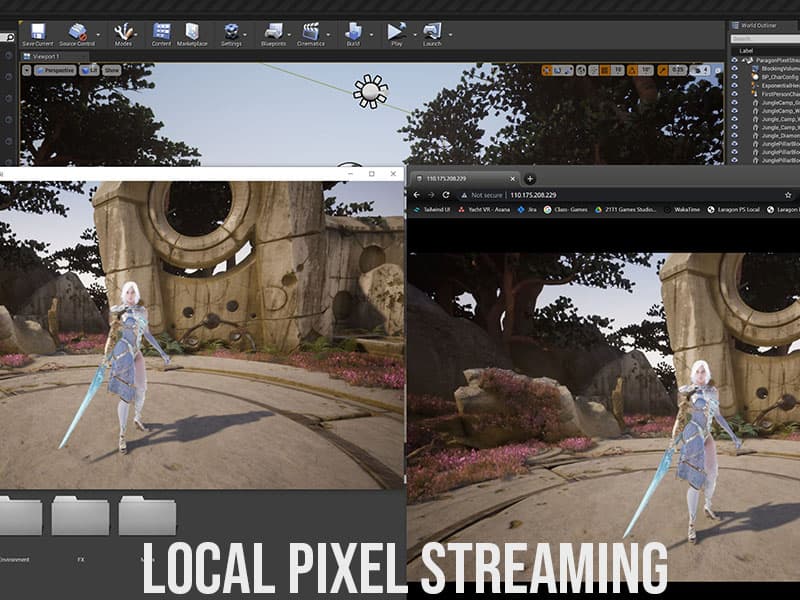Image resolution: width=800 pixels, height=600 pixels.
Task: Open a new browser tab with plus
Action: 530,179
